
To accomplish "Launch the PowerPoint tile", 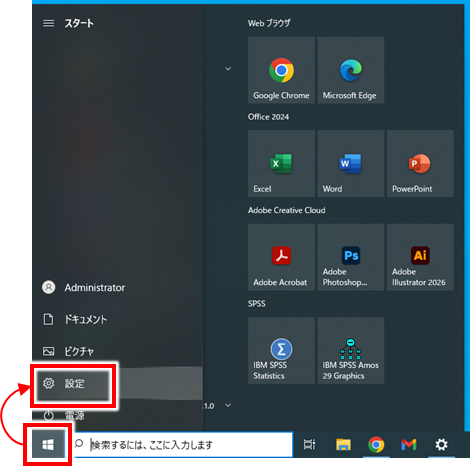I will point(420,164).
